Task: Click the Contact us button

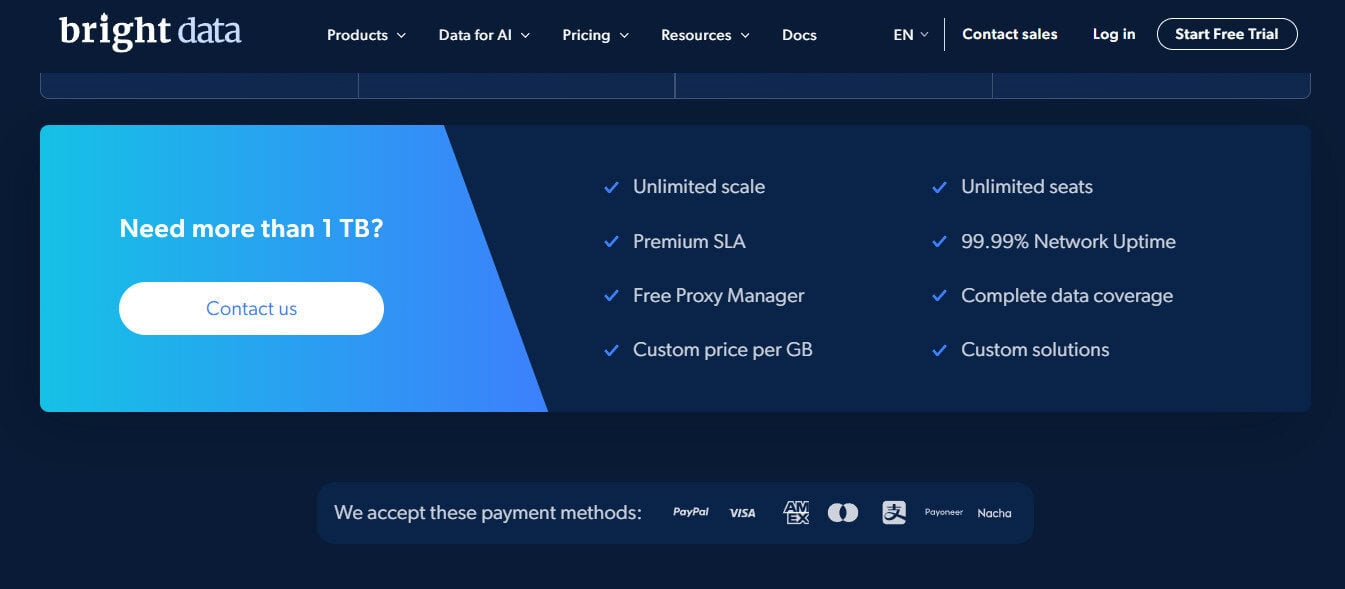Action: pyautogui.click(x=251, y=308)
